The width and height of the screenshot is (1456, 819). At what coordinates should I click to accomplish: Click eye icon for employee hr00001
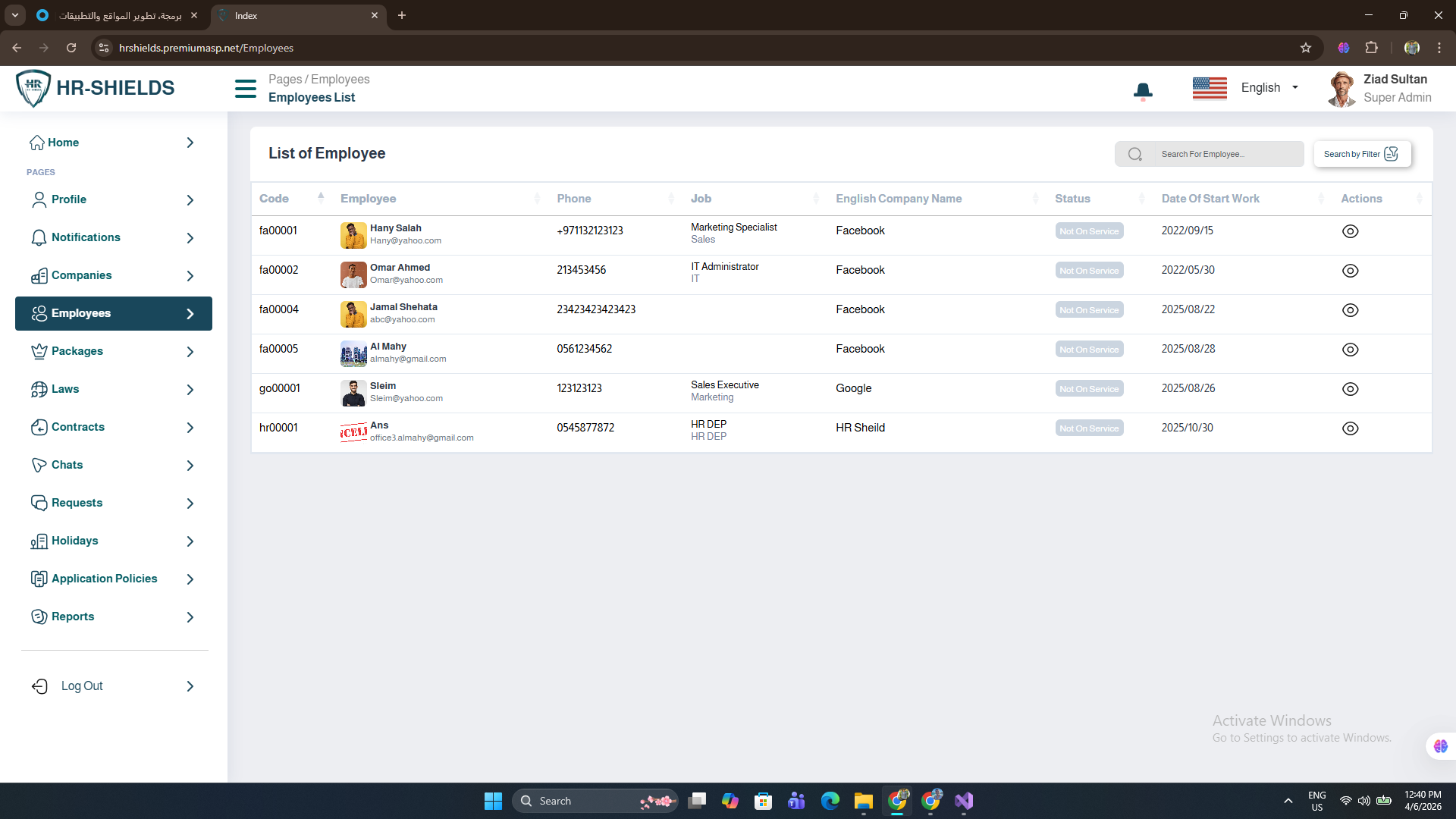click(x=1350, y=428)
